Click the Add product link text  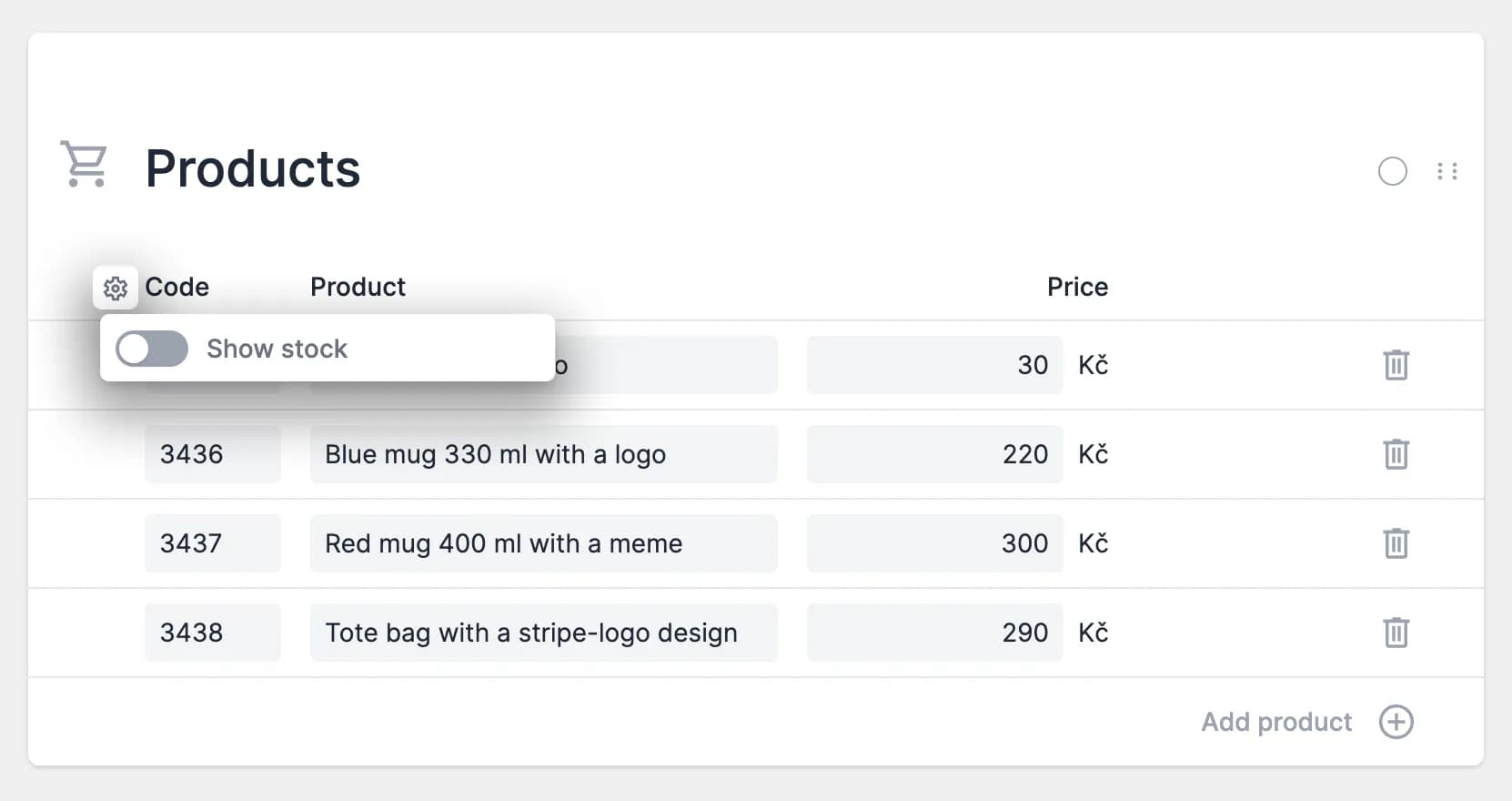(x=1276, y=722)
